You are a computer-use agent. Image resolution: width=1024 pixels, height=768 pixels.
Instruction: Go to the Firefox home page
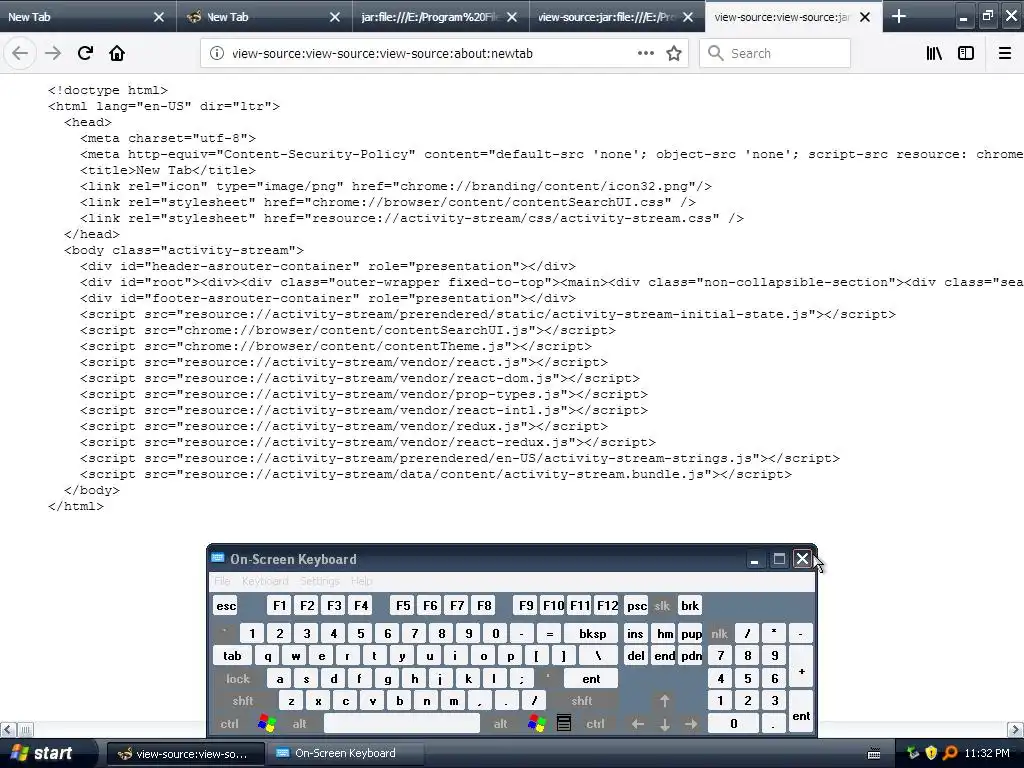tap(117, 53)
